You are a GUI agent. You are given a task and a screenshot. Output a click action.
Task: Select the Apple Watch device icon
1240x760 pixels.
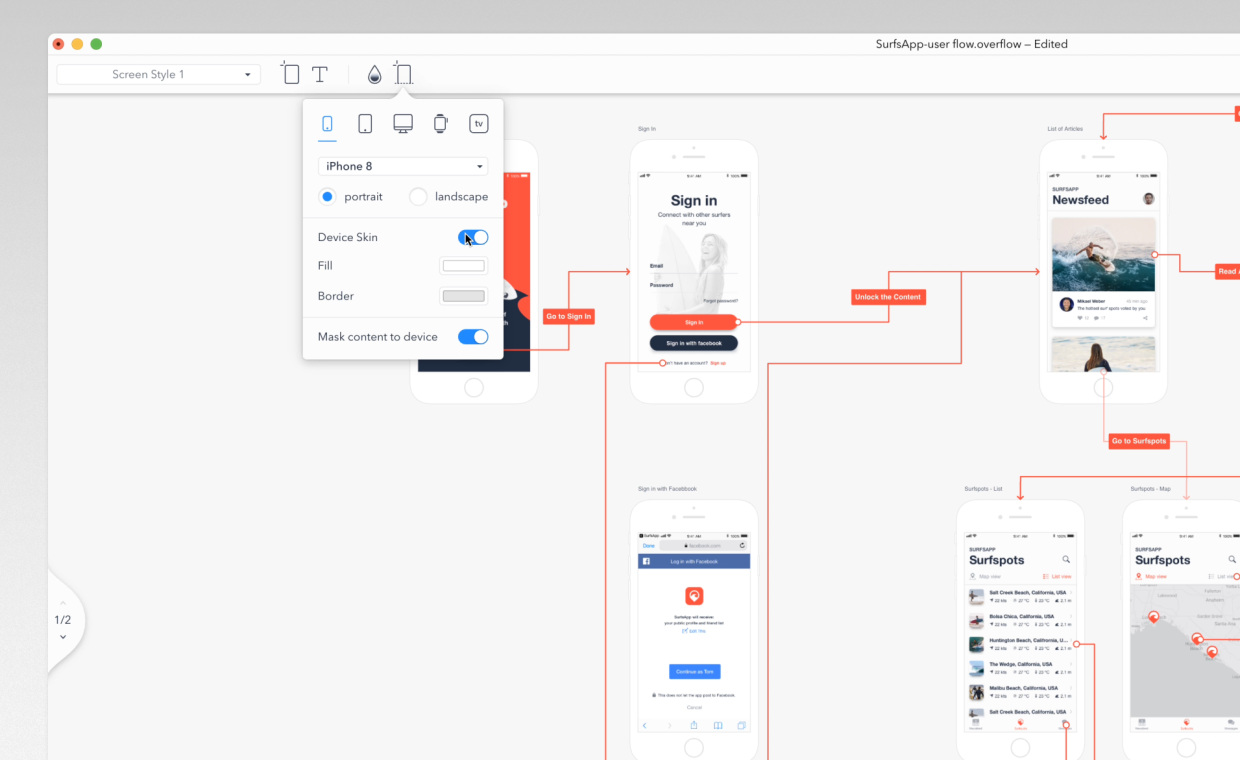[x=440, y=123]
